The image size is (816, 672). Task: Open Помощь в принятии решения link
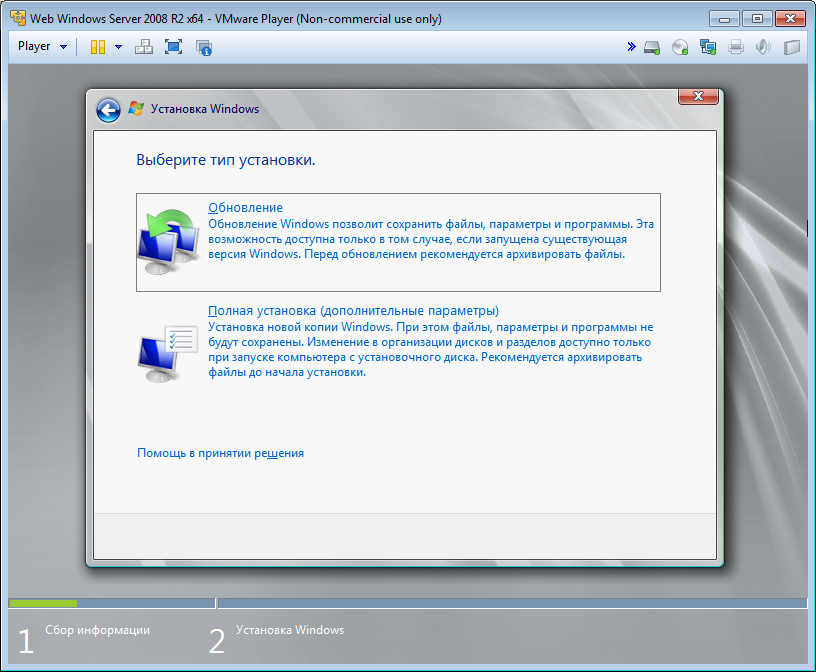click(x=221, y=453)
